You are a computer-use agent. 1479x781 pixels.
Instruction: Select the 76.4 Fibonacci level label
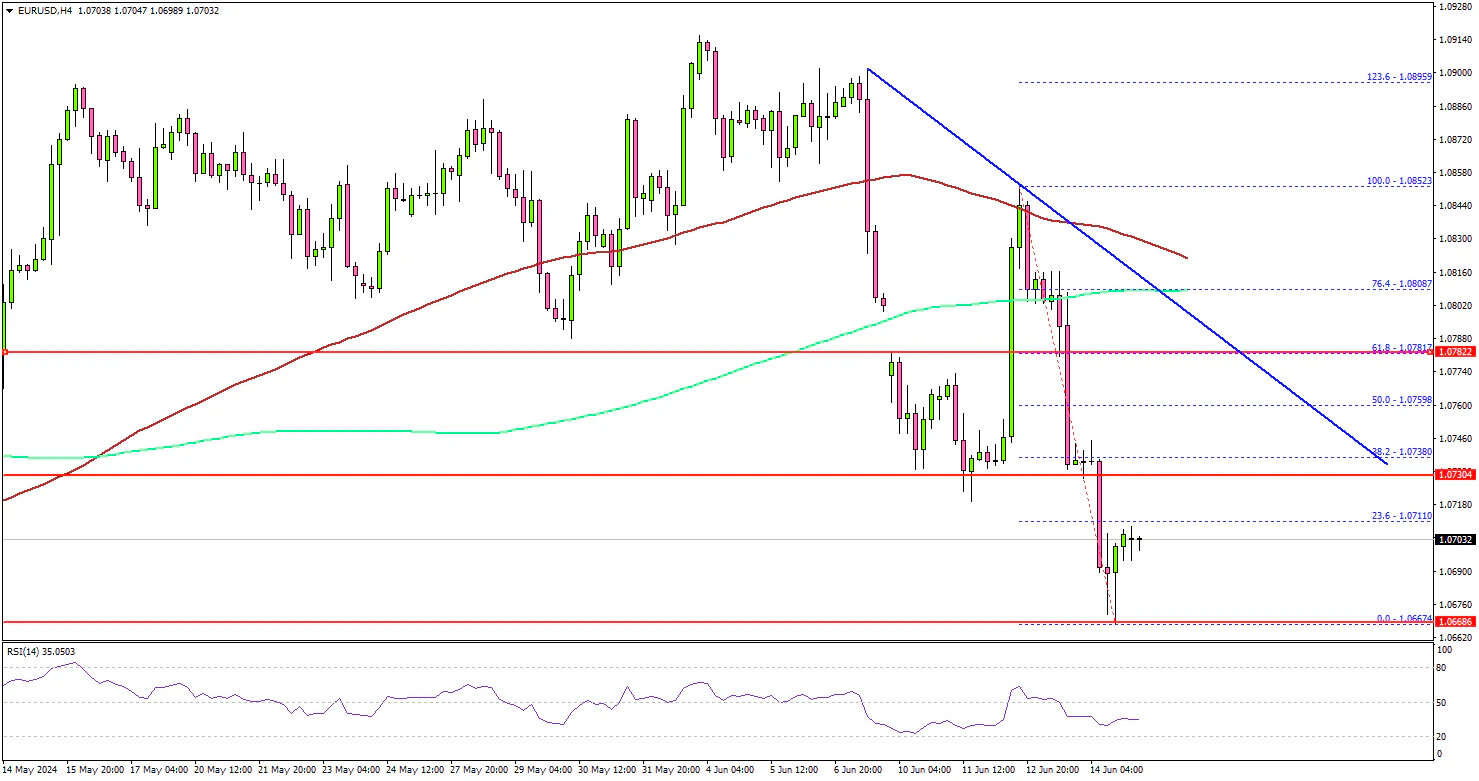(x=1402, y=284)
